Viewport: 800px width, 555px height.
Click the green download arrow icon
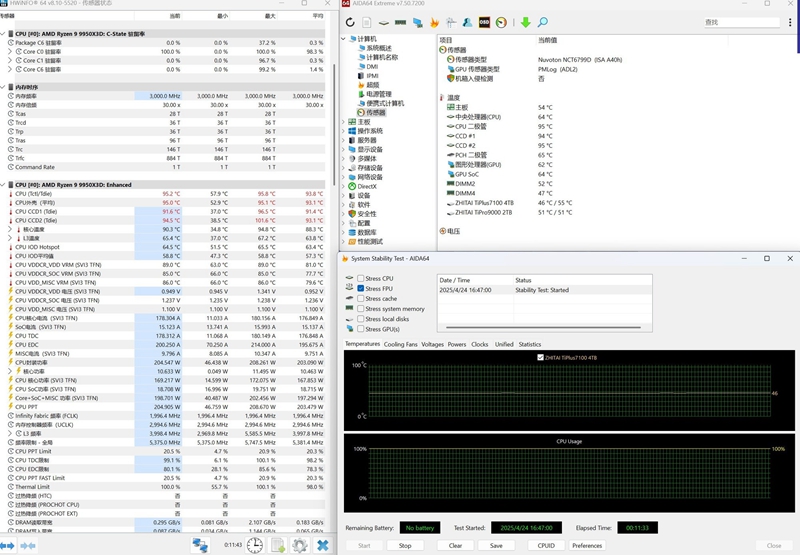pyautogui.click(x=525, y=22)
